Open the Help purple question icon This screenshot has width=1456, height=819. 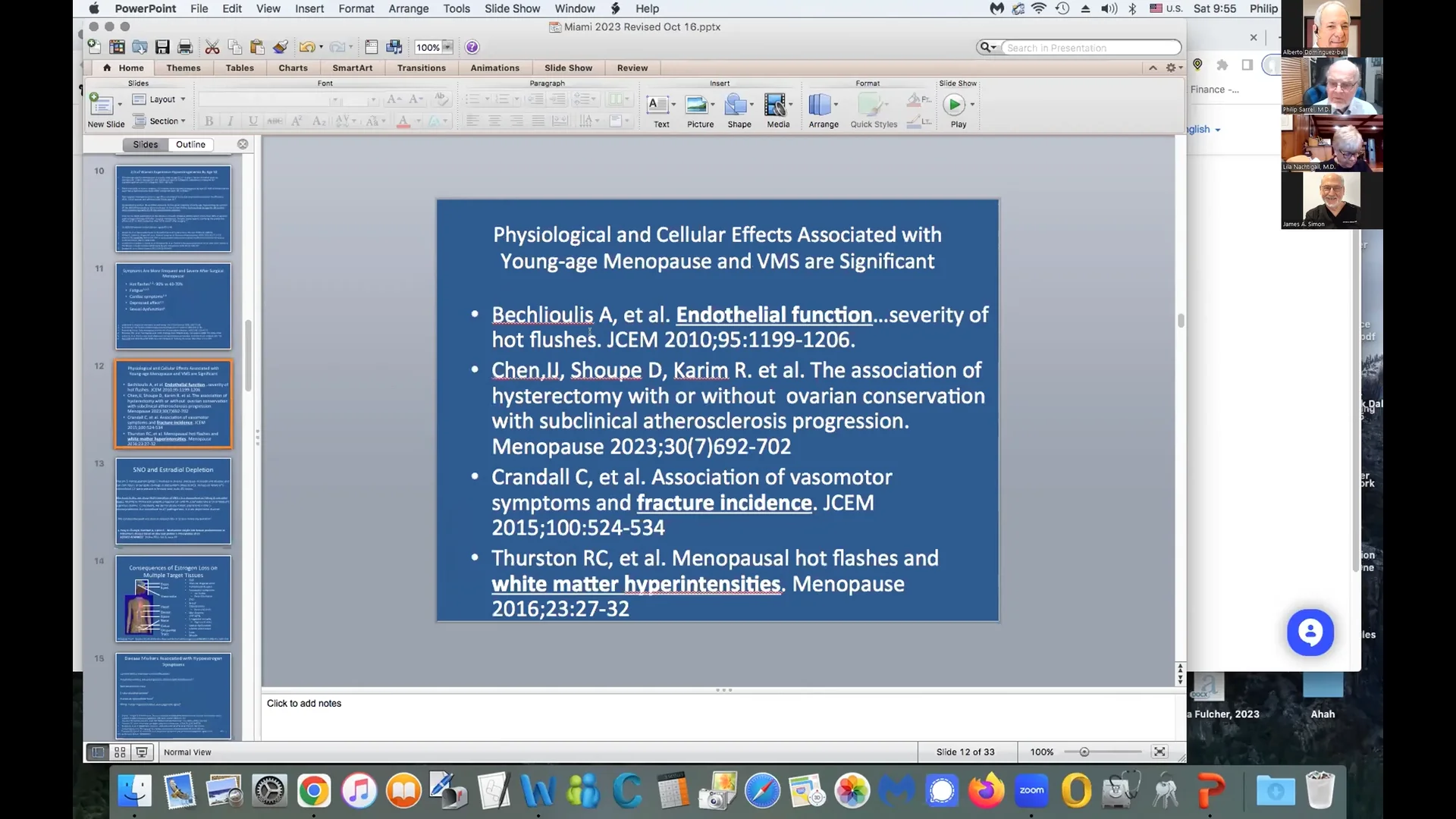coord(472,47)
